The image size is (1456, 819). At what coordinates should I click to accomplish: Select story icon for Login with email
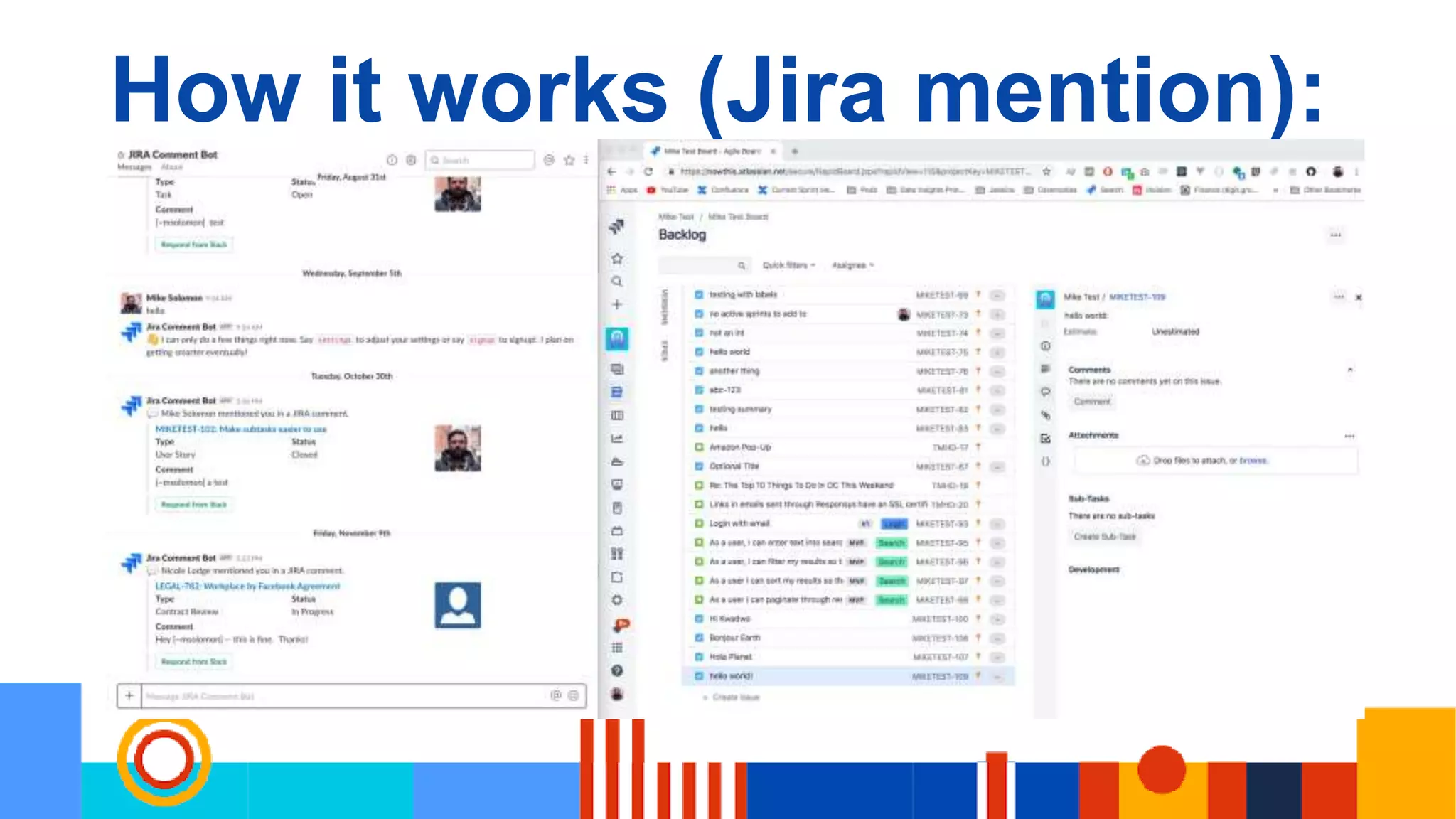pos(699,523)
